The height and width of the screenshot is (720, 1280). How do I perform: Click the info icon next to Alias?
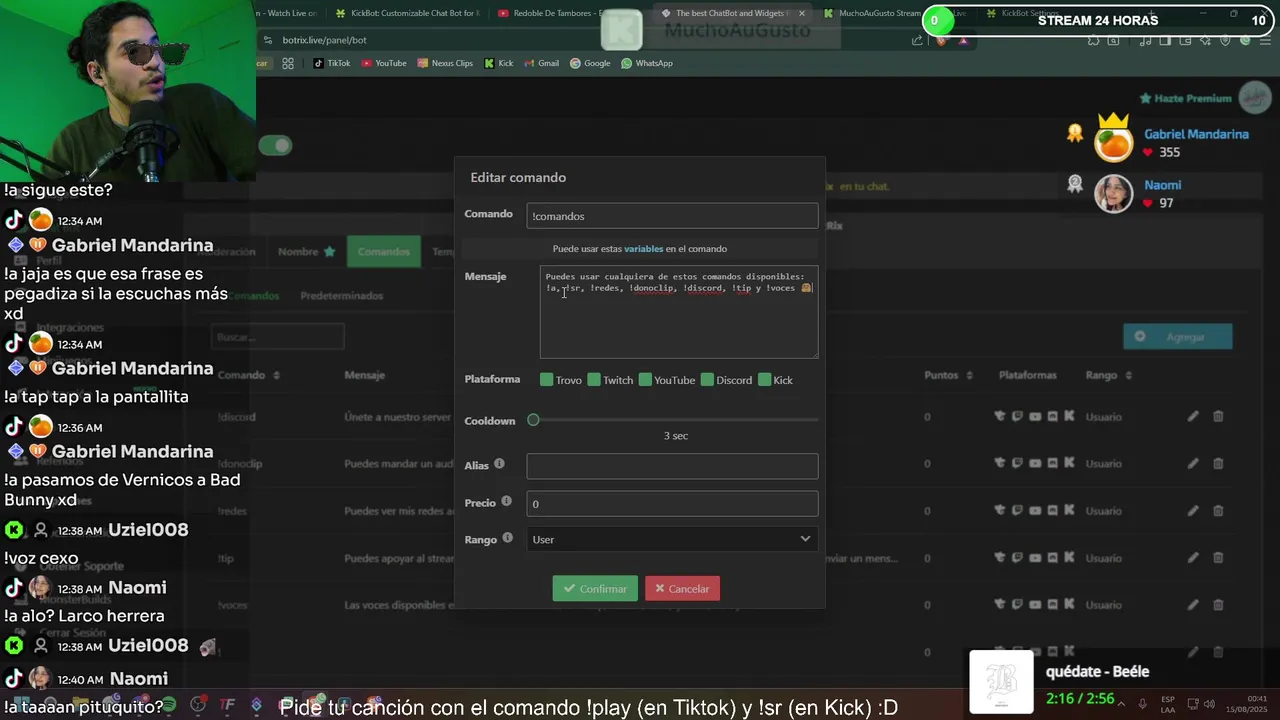(499, 464)
